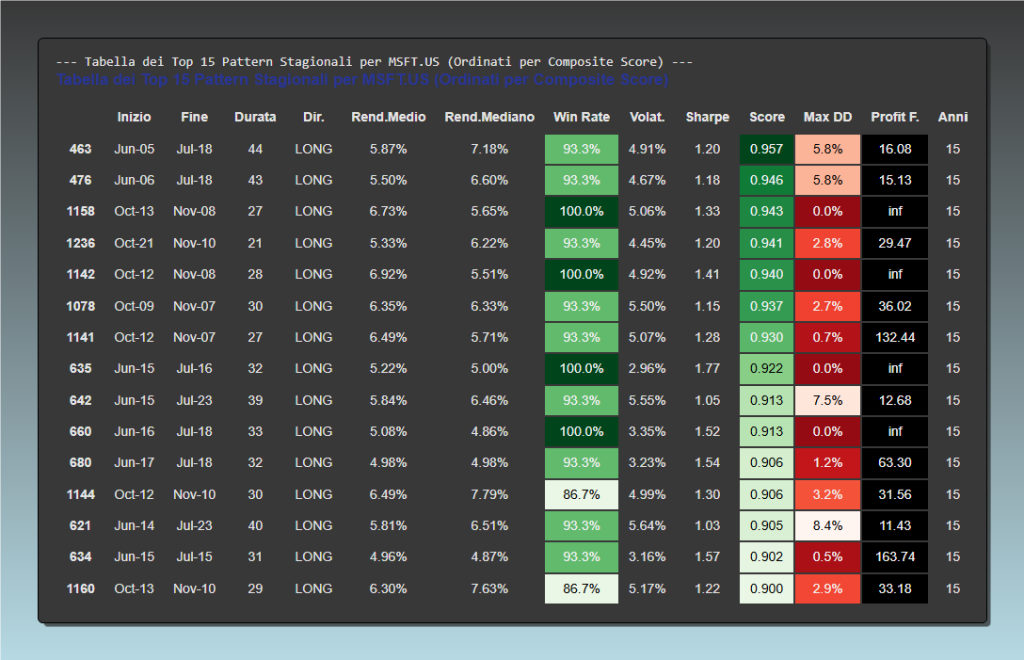Click the 5.64% volatility cell
Image resolution: width=1024 pixels, height=660 pixels.
pos(647,526)
